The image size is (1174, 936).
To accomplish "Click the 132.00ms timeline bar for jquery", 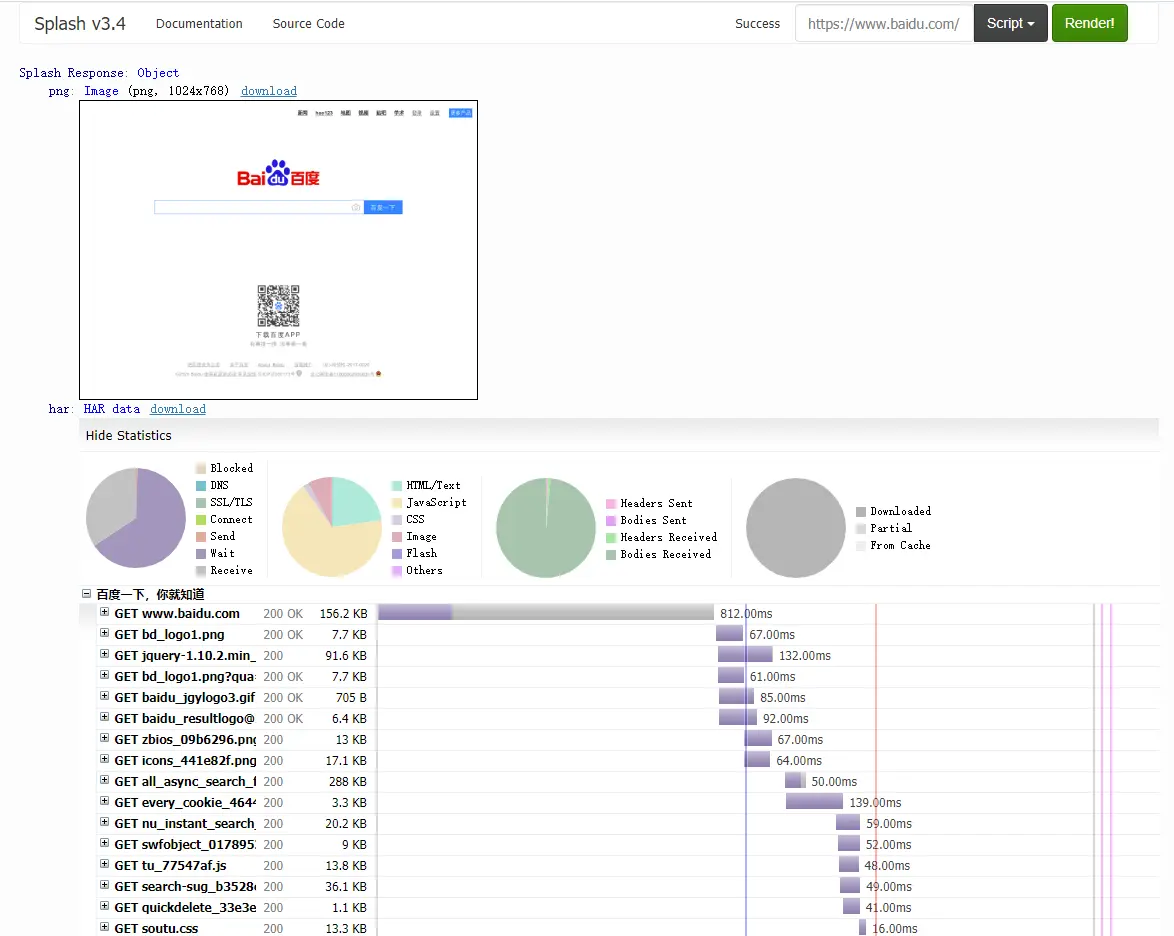I will (745, 654).
